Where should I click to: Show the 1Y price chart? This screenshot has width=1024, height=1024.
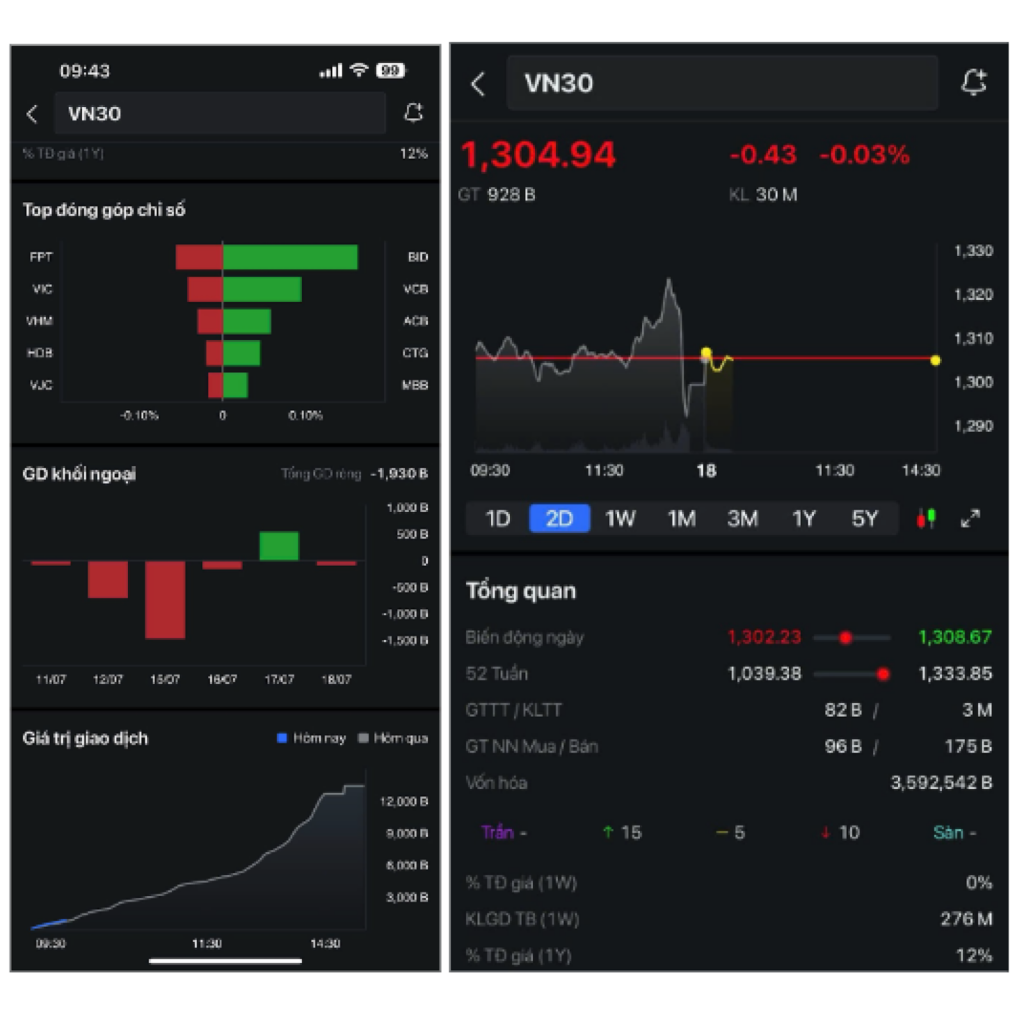(803, 518)
